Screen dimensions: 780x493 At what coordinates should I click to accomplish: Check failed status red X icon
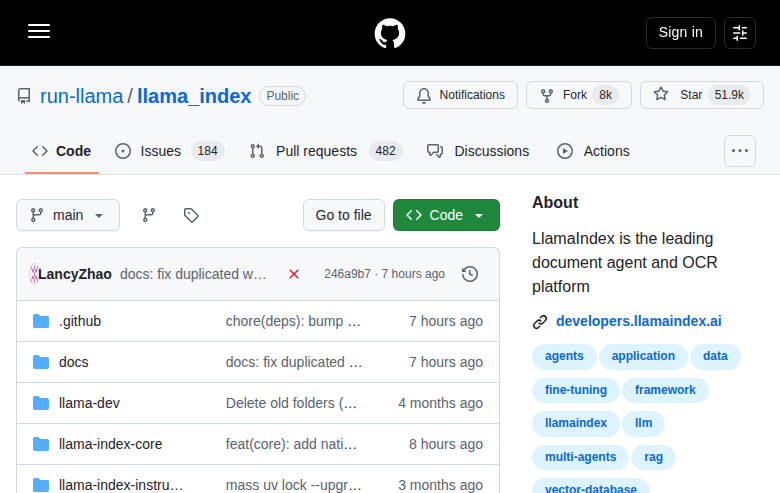coord(293,274)
